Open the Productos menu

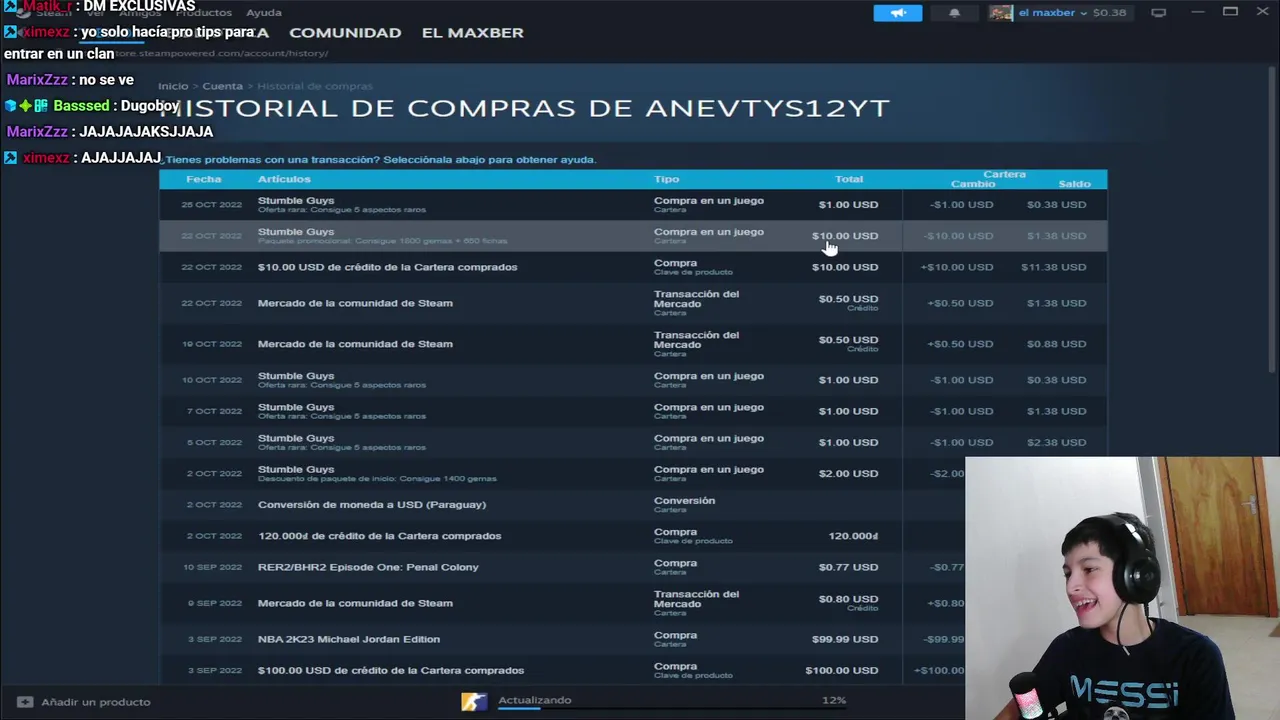click(203, 13)
